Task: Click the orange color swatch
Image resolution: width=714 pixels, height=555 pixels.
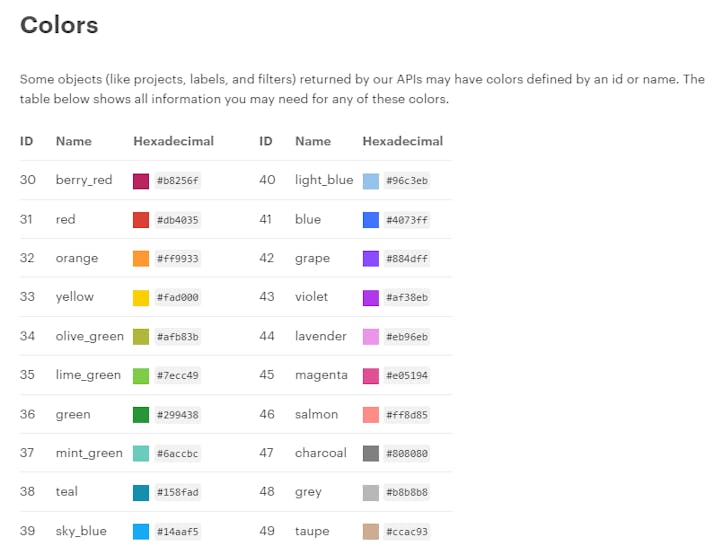Action: point(141,259)
